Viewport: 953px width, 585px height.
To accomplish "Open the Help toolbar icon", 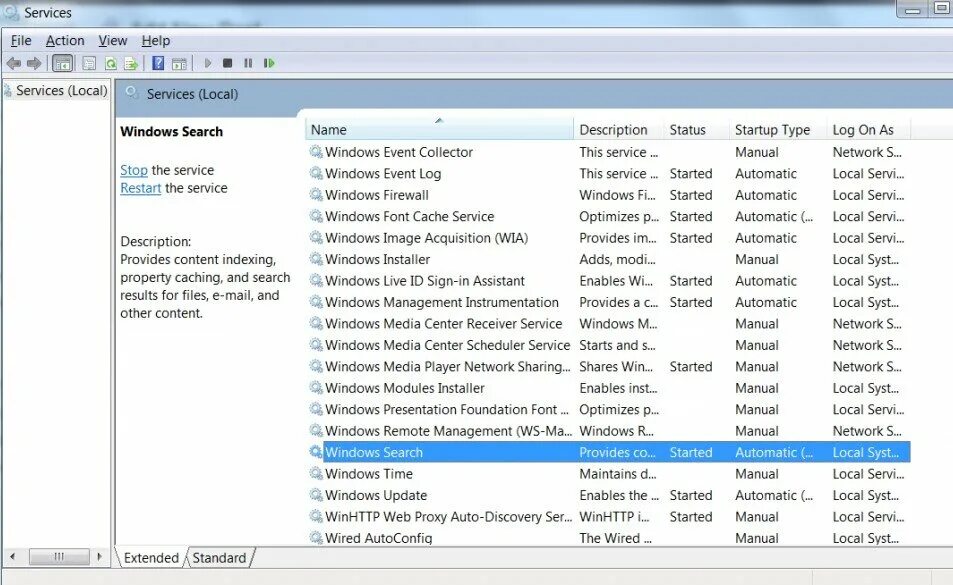I will pos(158,63).
